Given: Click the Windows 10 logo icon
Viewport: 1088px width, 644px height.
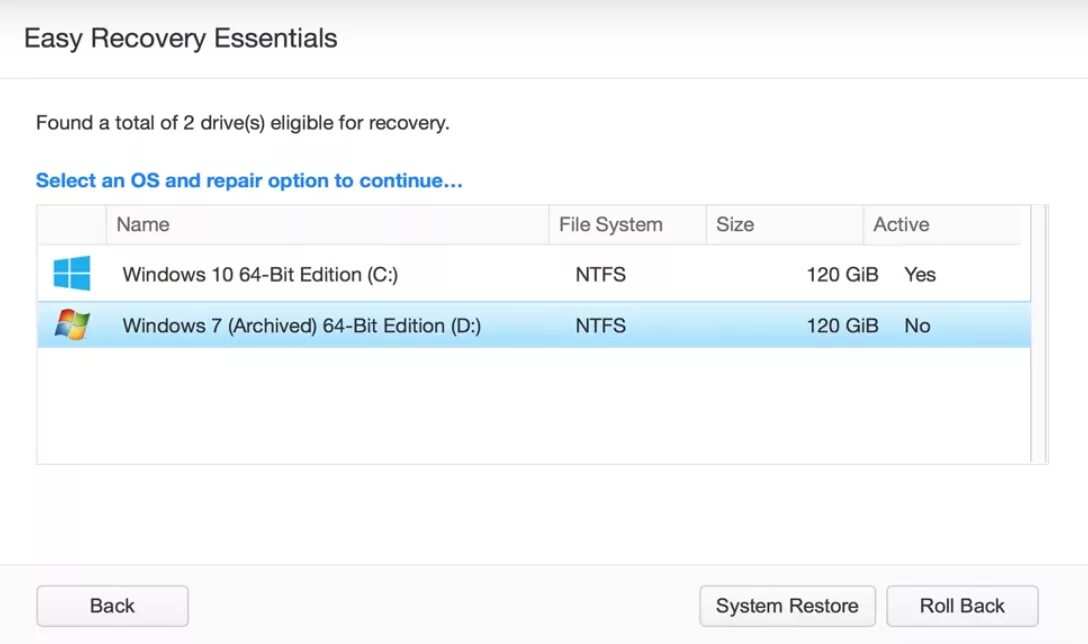Looking at the screenshot, I should (x=72, y=273).
